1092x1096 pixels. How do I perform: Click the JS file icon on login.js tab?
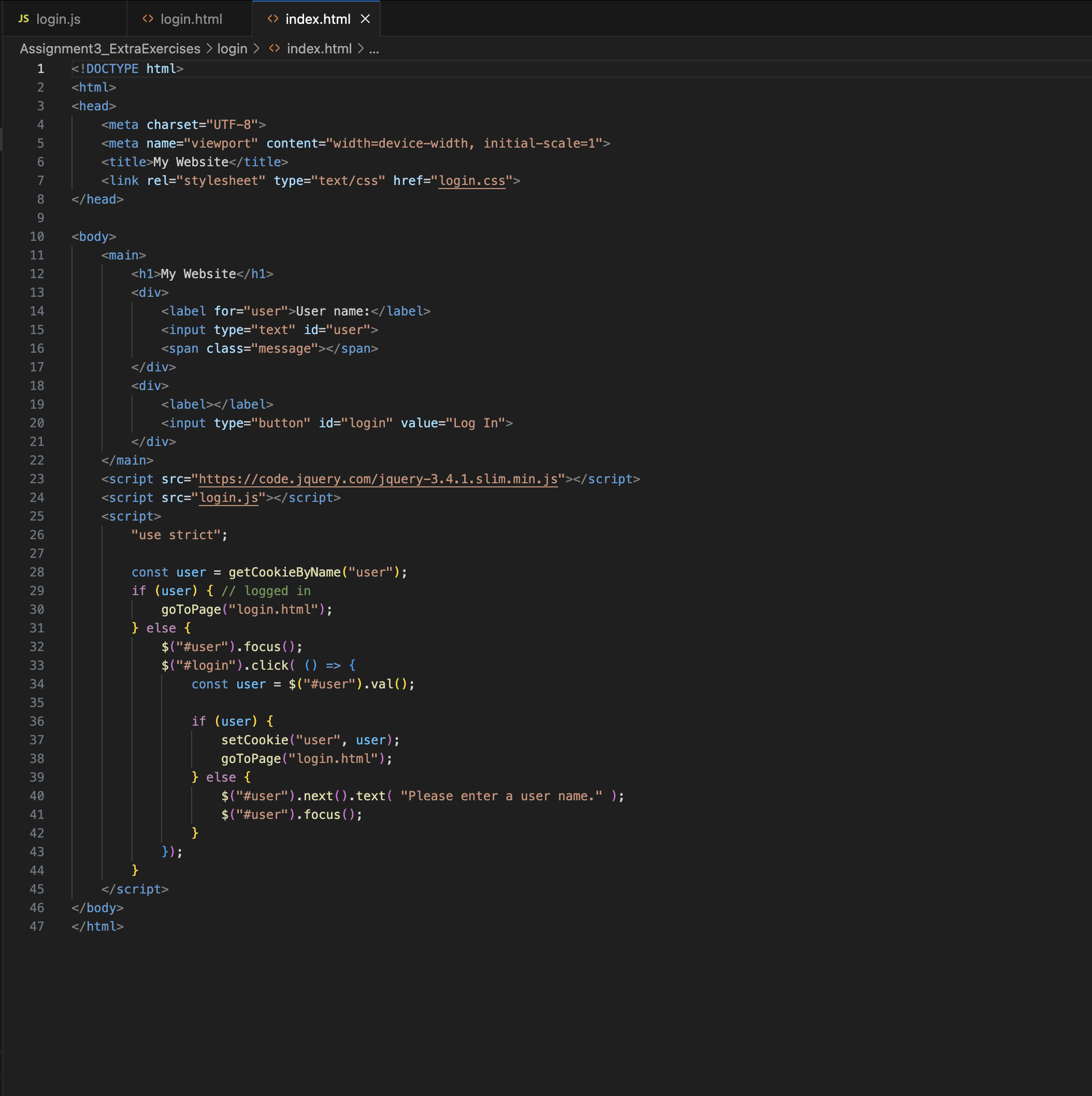pyautogui.click(x=23, y=19)
